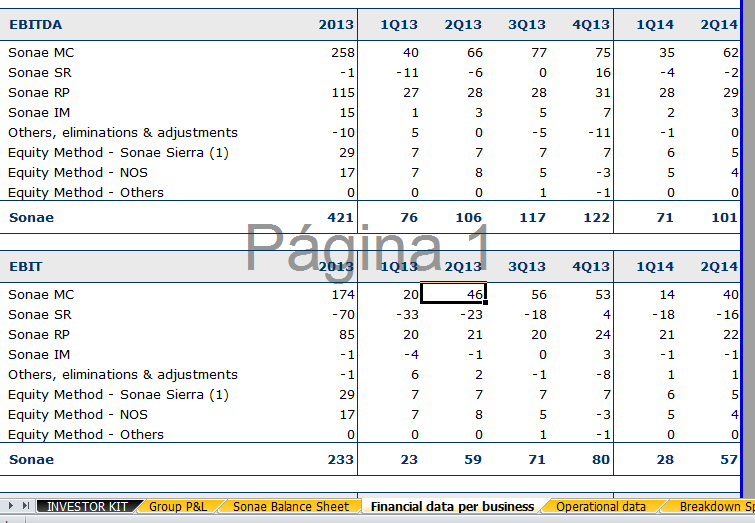The height and width of the screenshot is (523, 755).
Task: Select the EBITDA table header cell
Action: pyautogui.click(x=36, y=25)
